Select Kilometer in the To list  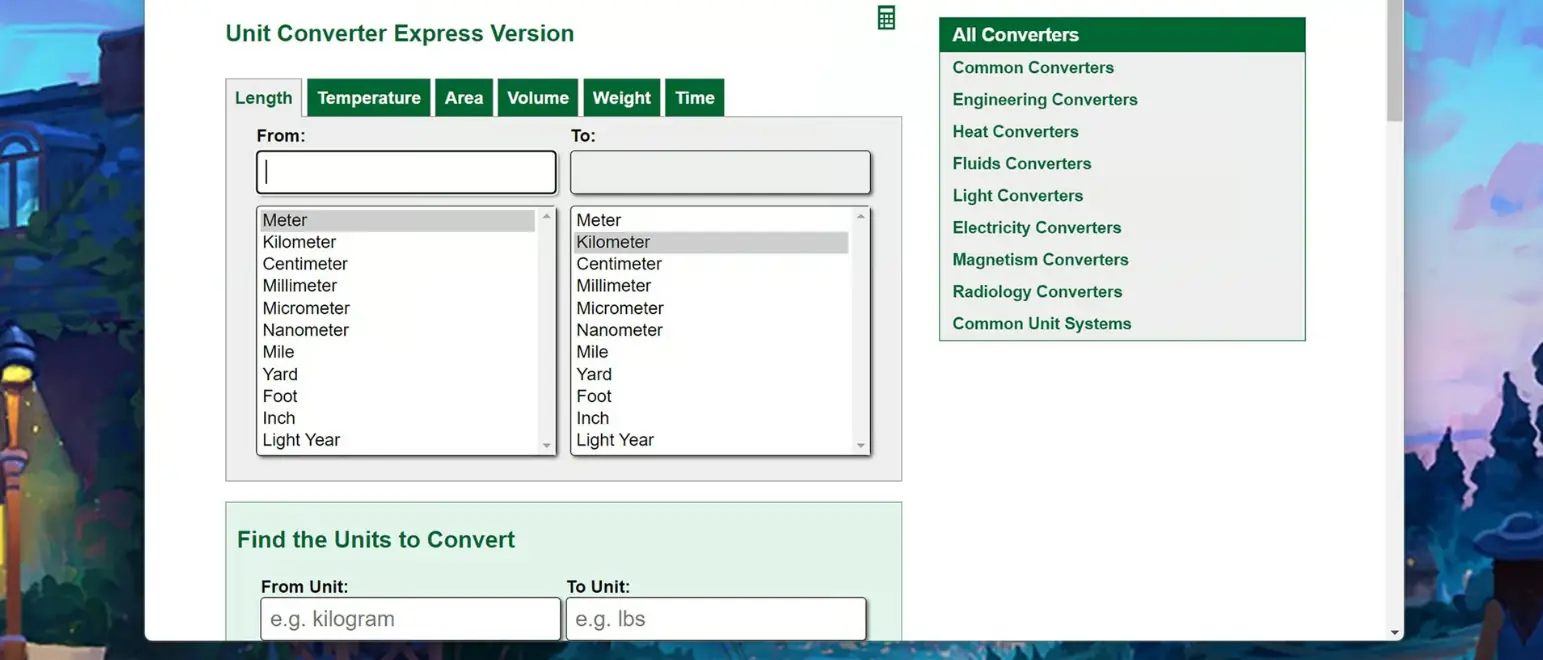tap(712, 242)
